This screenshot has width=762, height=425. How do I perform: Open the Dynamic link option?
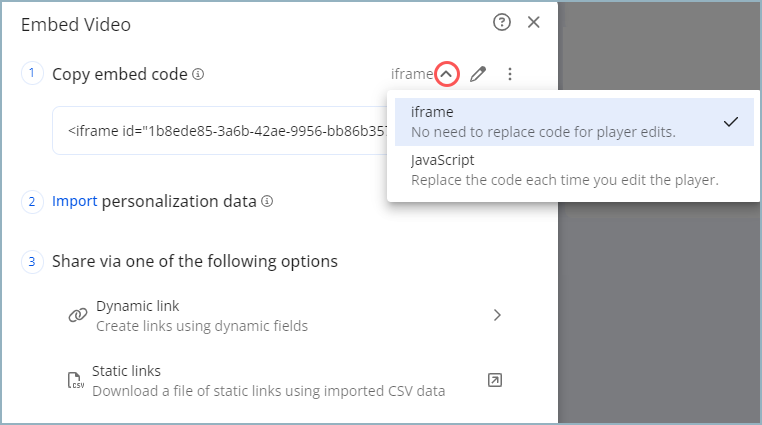[x=285, y=316]
